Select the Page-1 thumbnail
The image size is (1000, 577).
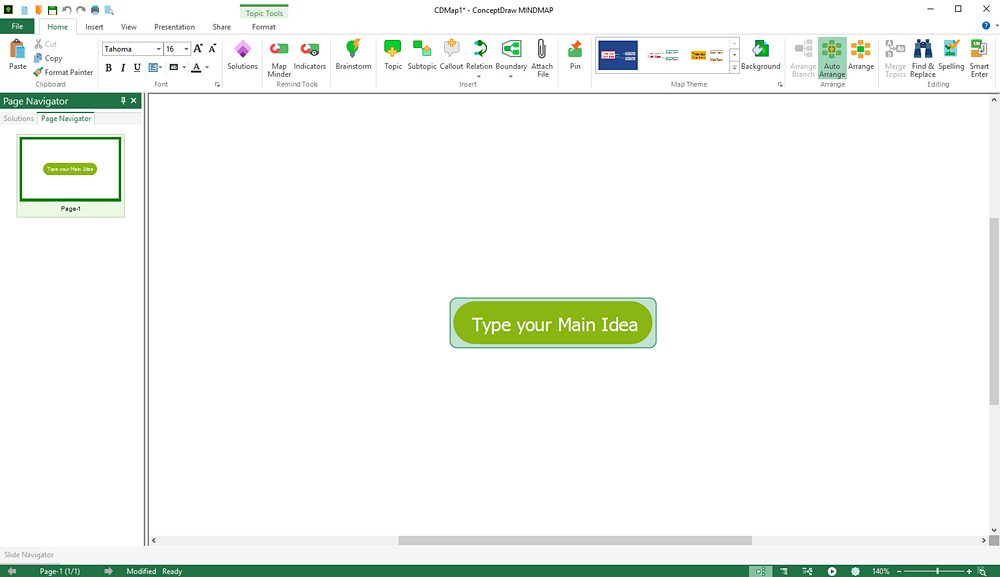[70, 175]
